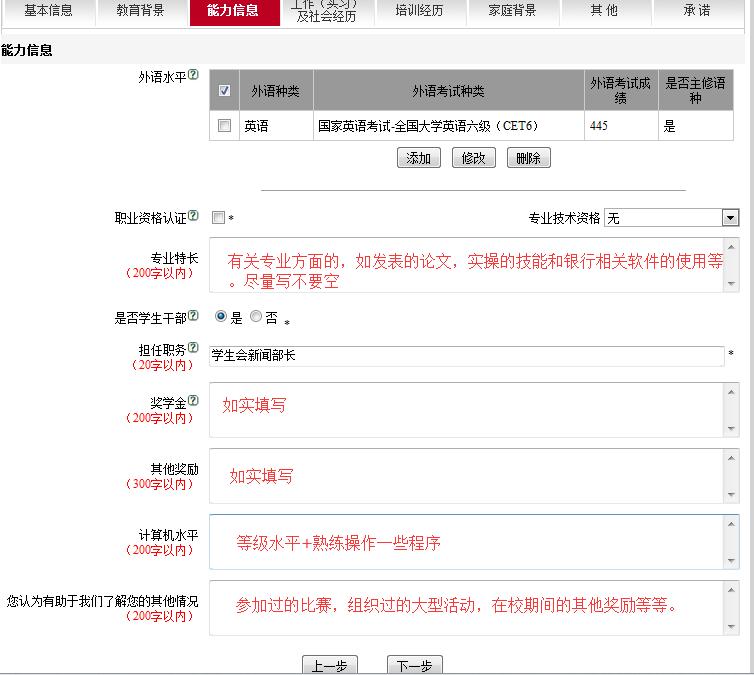Viewport: 754px width, 675px height.
Task: Click down arrow of 其他情况 scrollbar
Action: [731, 626]
